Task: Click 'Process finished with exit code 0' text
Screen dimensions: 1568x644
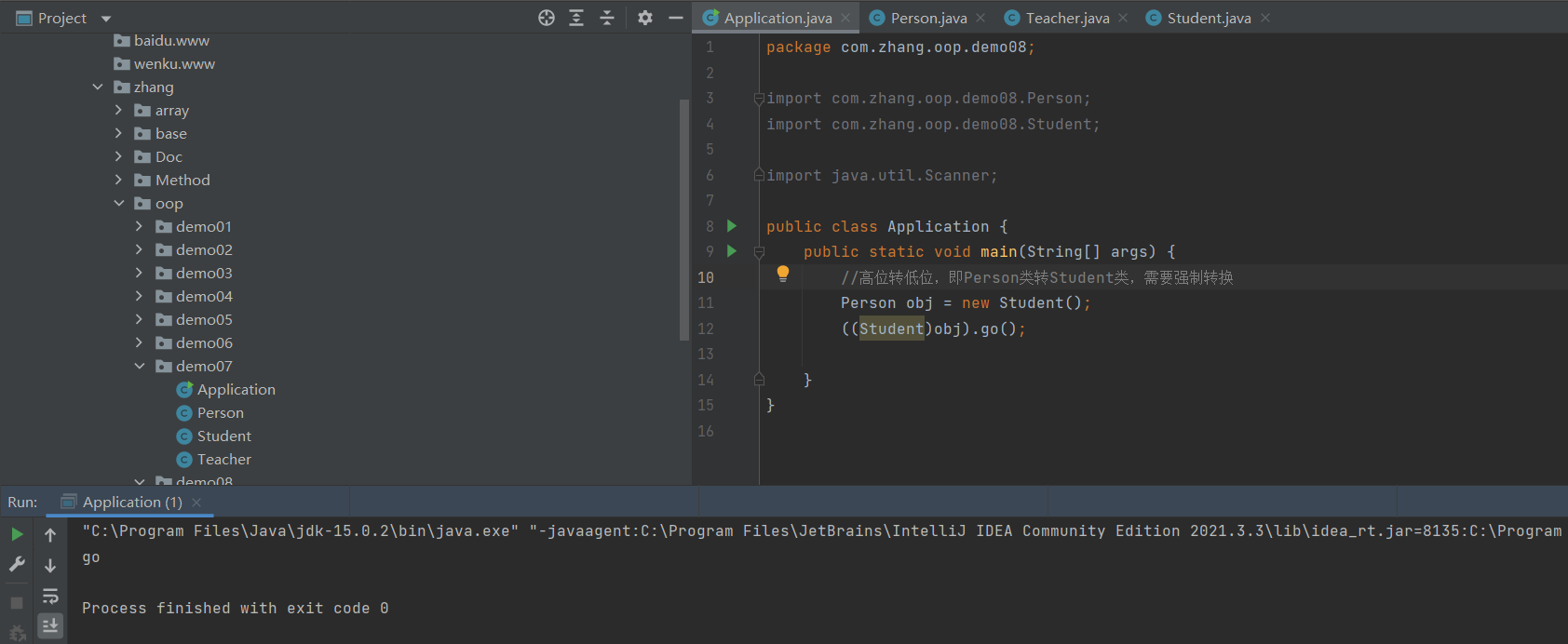Action: coord(236,608)
